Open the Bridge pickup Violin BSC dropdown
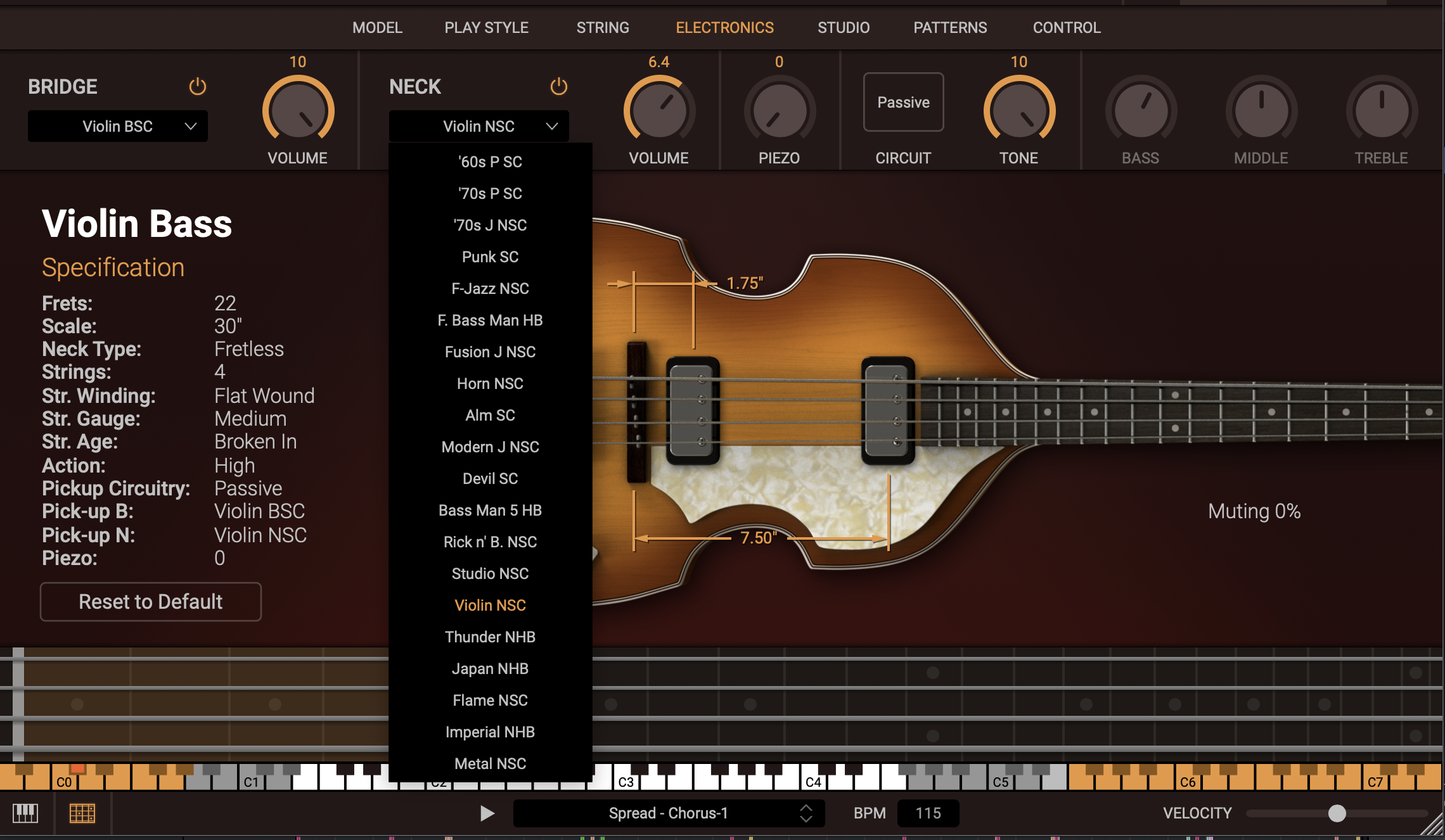This screenshot has width=1445, height=840. 118,126
